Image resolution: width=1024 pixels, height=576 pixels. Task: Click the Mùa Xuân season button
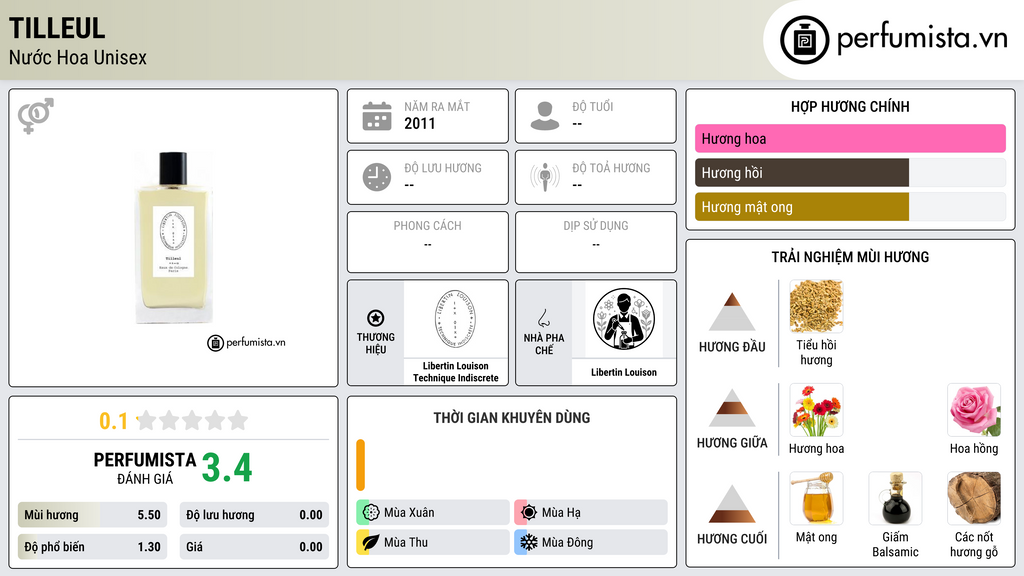[x=433, y=513]
